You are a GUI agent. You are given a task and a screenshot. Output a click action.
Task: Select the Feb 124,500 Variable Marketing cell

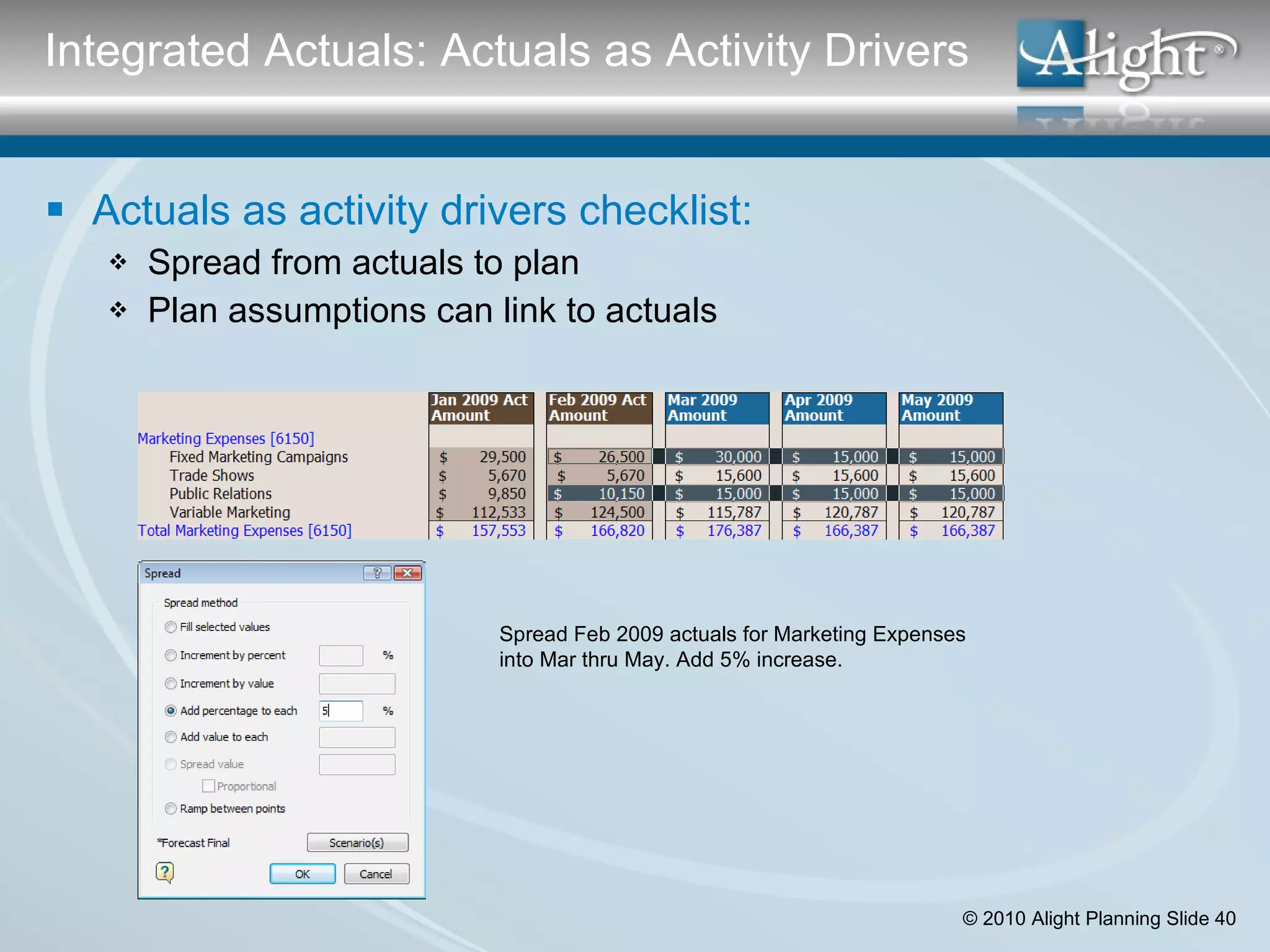[x=599, y=512]
